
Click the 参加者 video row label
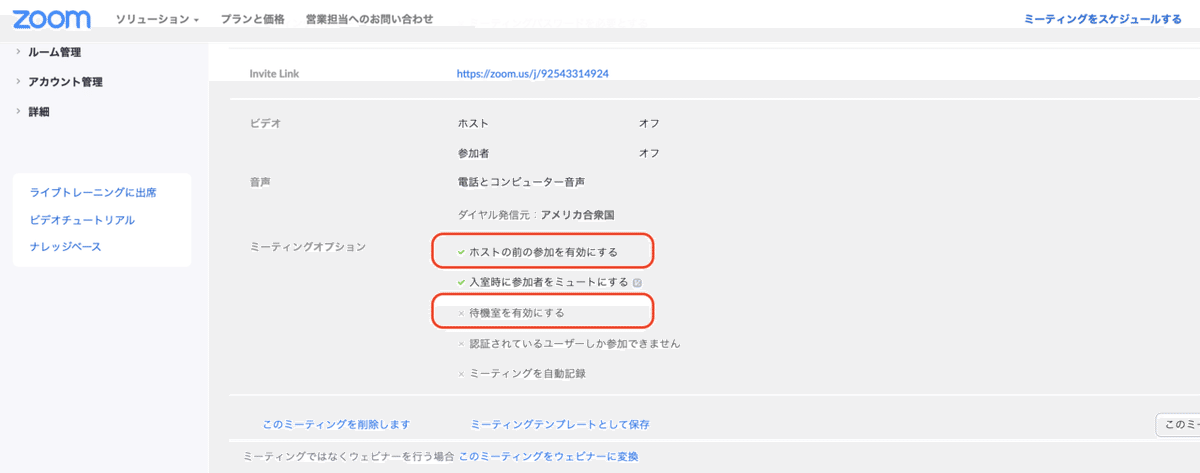tap(473, 153)
